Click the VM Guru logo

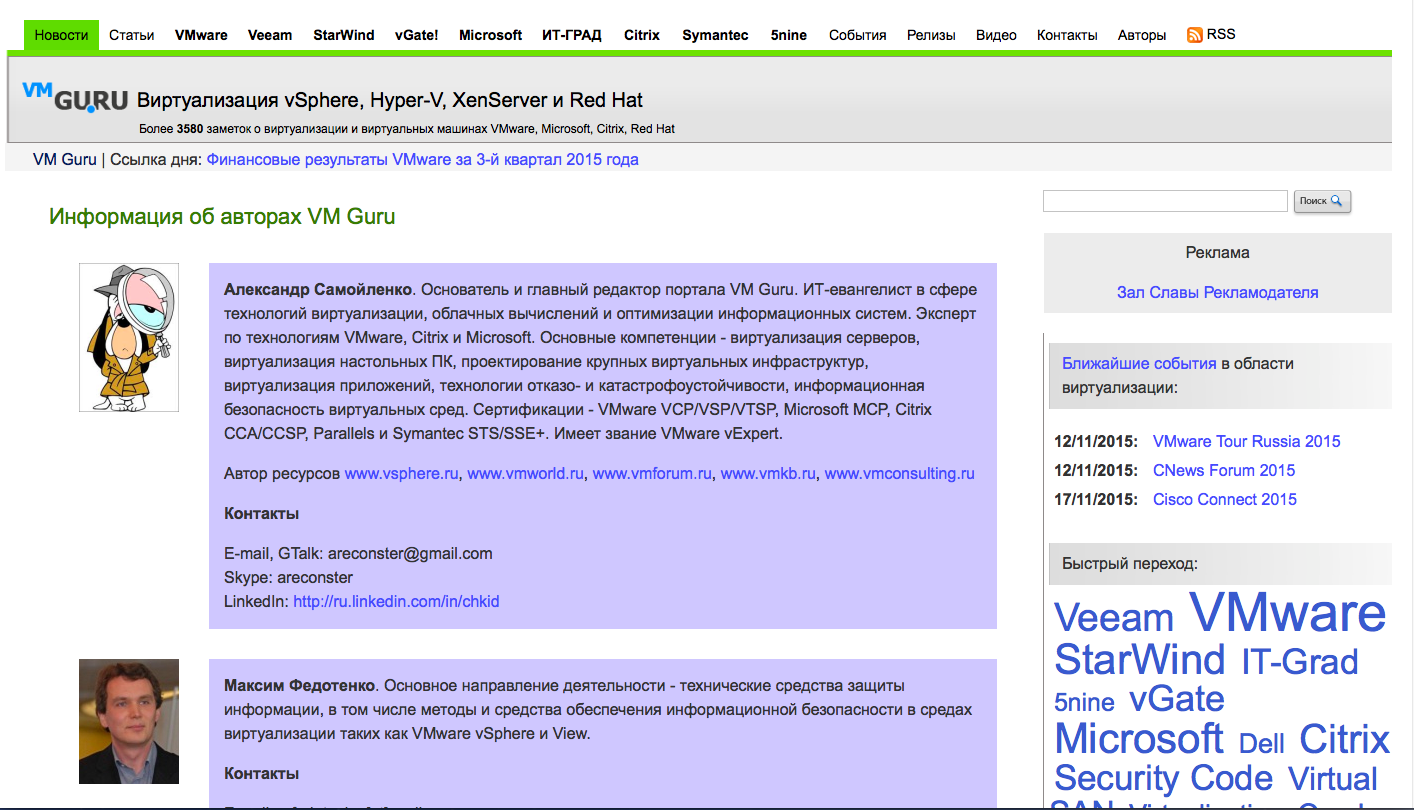tap(75, 97)
